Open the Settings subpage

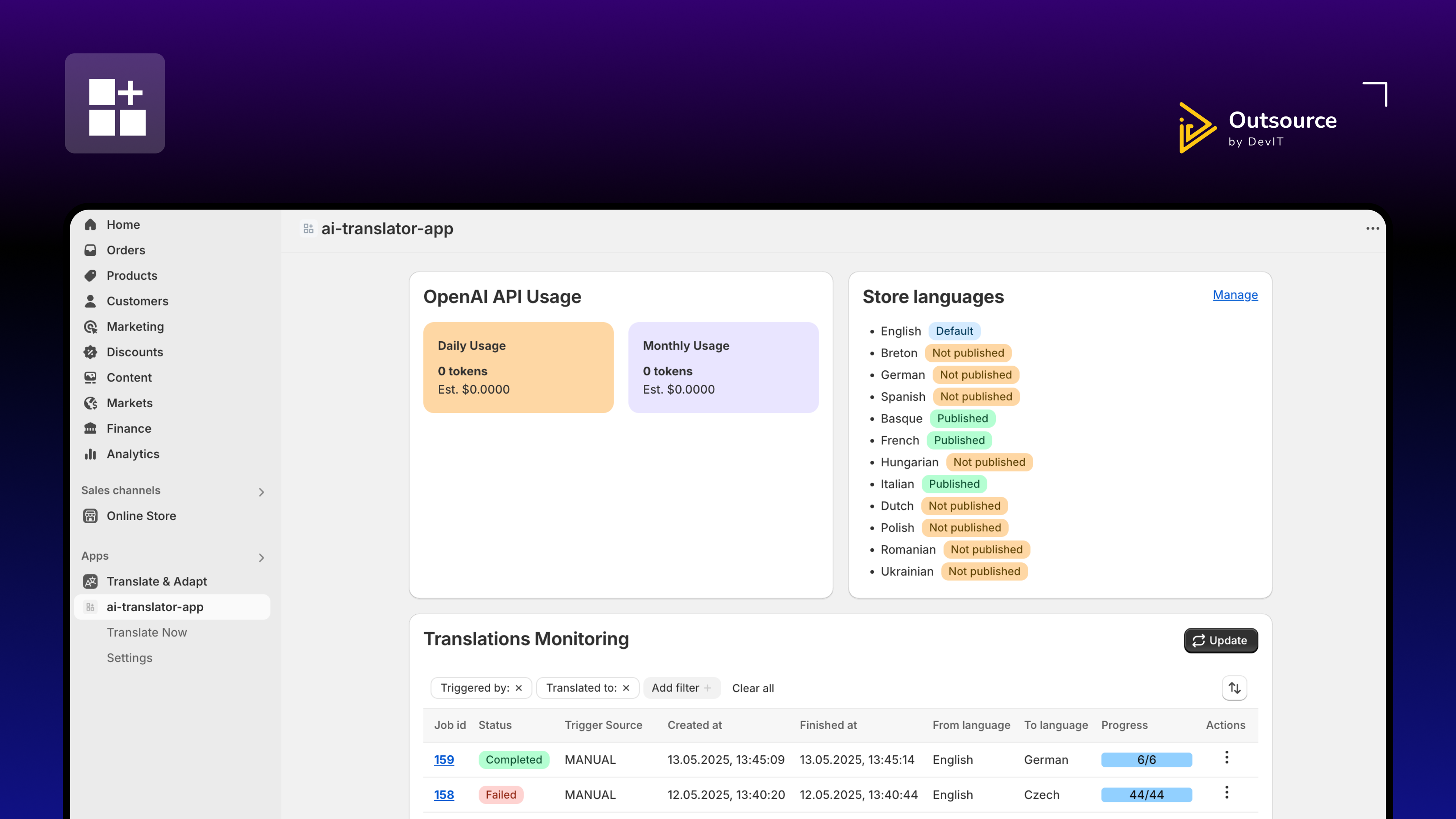coord(129,657)
